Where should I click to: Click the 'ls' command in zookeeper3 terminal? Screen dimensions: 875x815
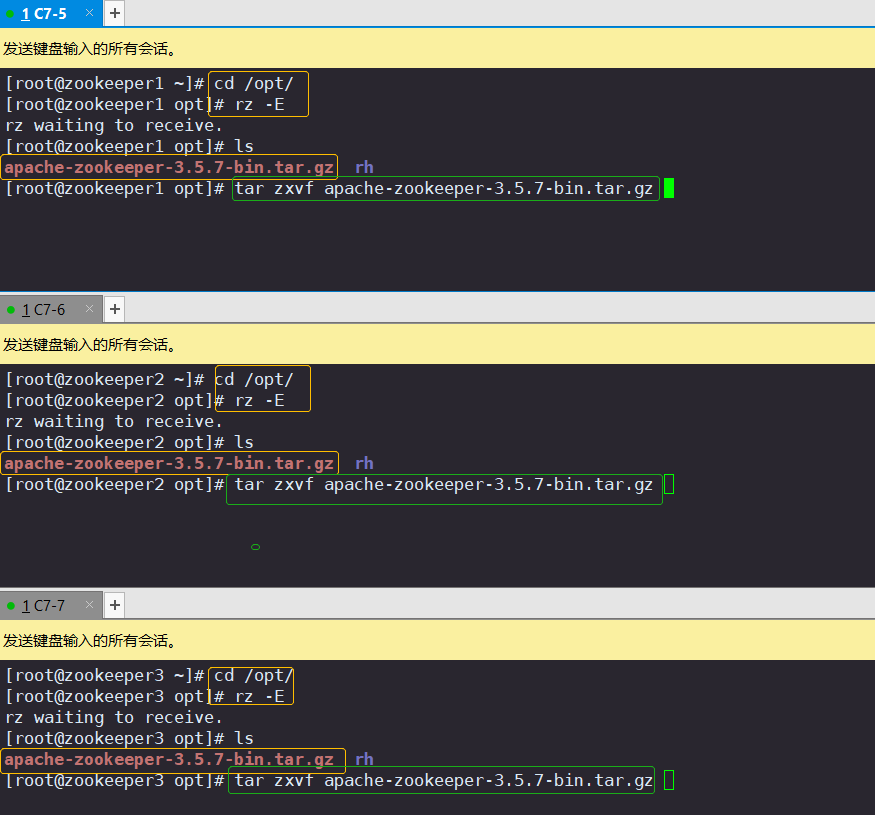click(244, 738)
